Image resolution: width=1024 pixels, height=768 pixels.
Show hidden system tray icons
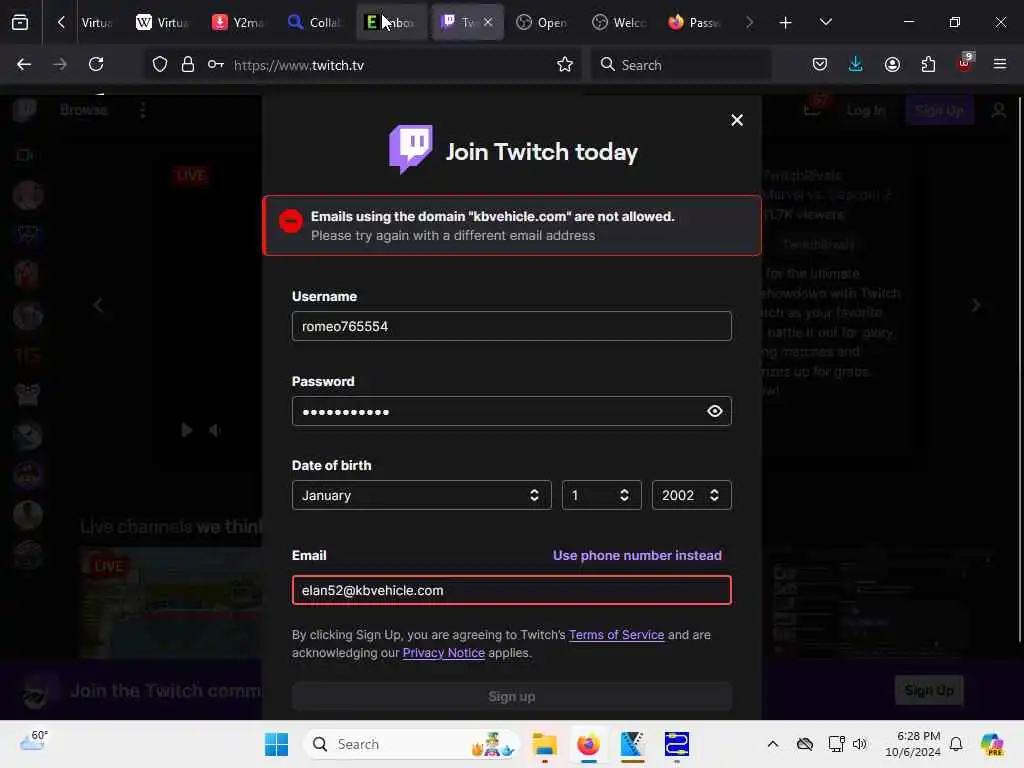click(x=773, y=744)
